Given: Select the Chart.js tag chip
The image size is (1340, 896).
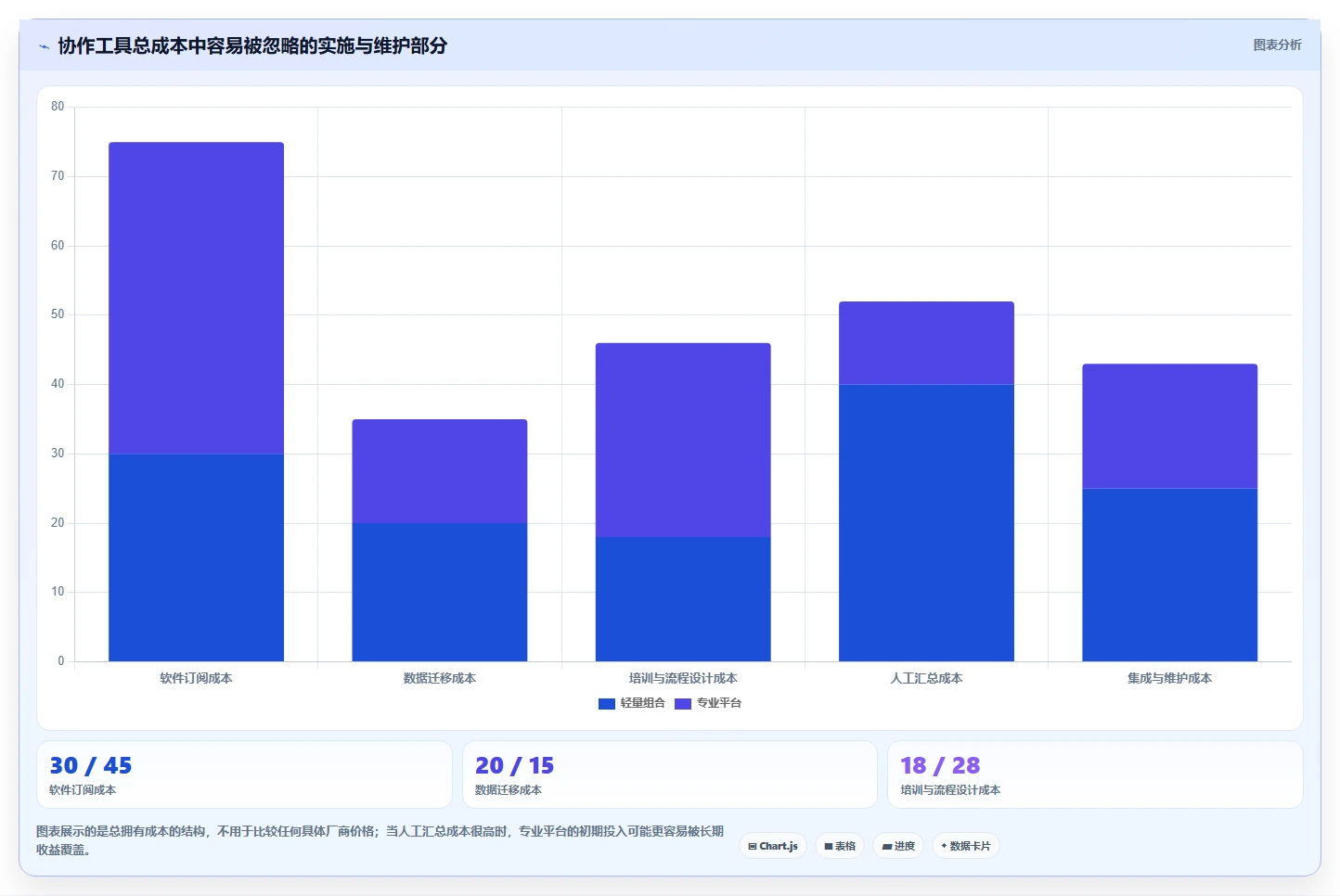Looking at the screenshot, I should [x=773, y=846].
